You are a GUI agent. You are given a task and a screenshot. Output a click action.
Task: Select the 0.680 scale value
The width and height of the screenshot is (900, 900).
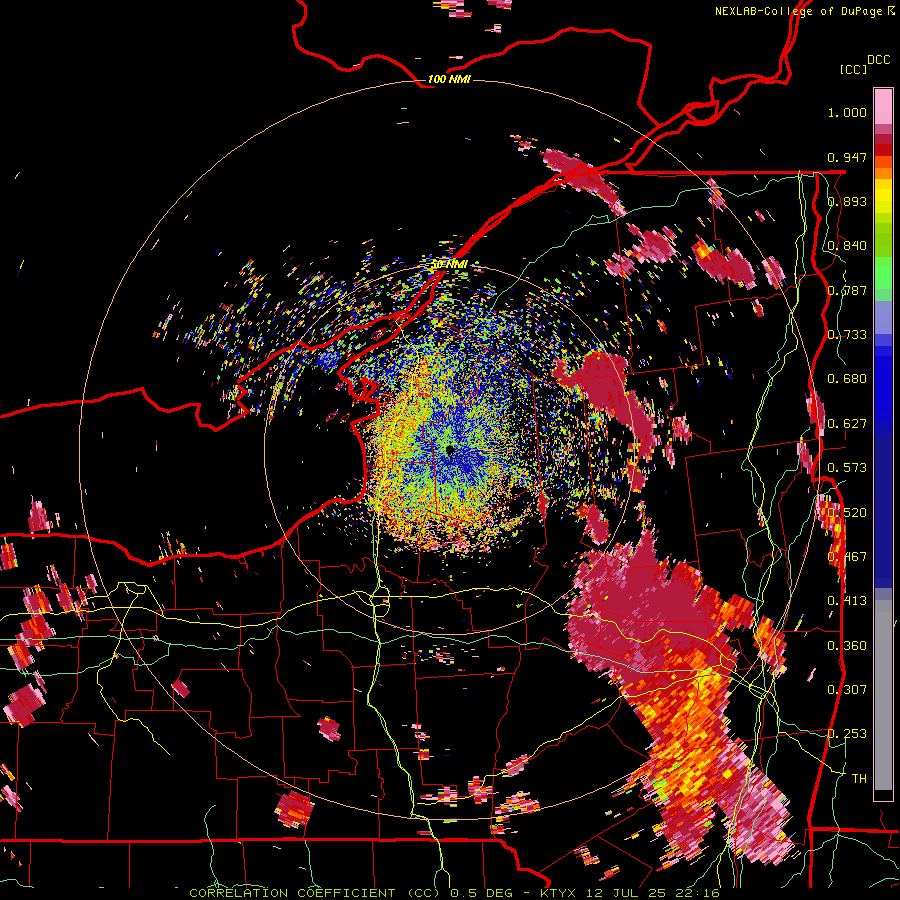click(847, 379)
